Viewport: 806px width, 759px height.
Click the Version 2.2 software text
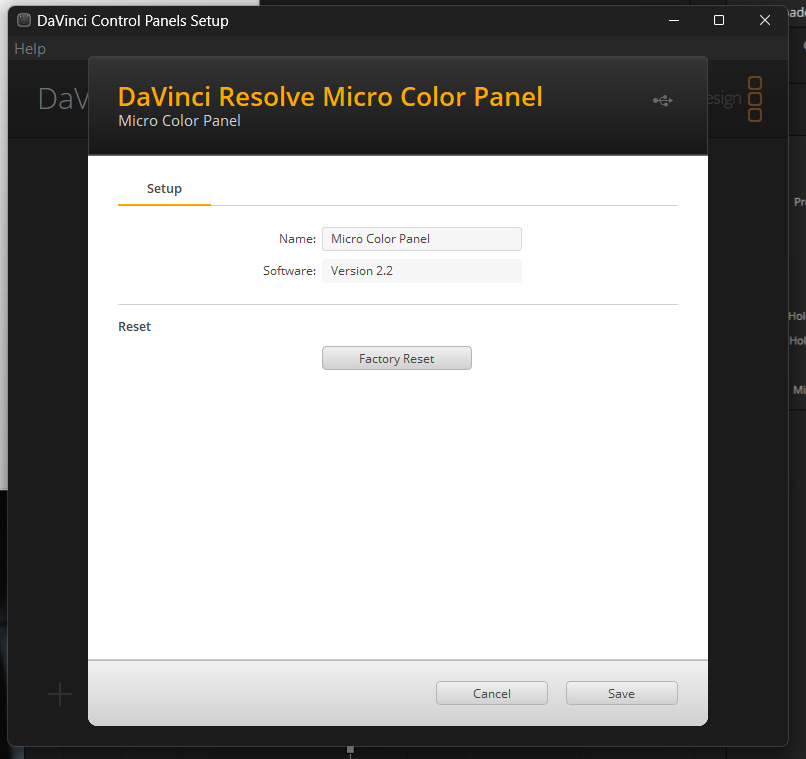tap(361, 271)
